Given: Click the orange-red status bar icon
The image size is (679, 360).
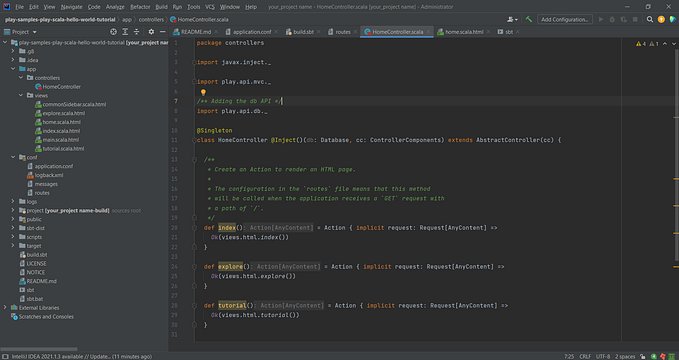Looking at the screenshot, I should (663, 357).
